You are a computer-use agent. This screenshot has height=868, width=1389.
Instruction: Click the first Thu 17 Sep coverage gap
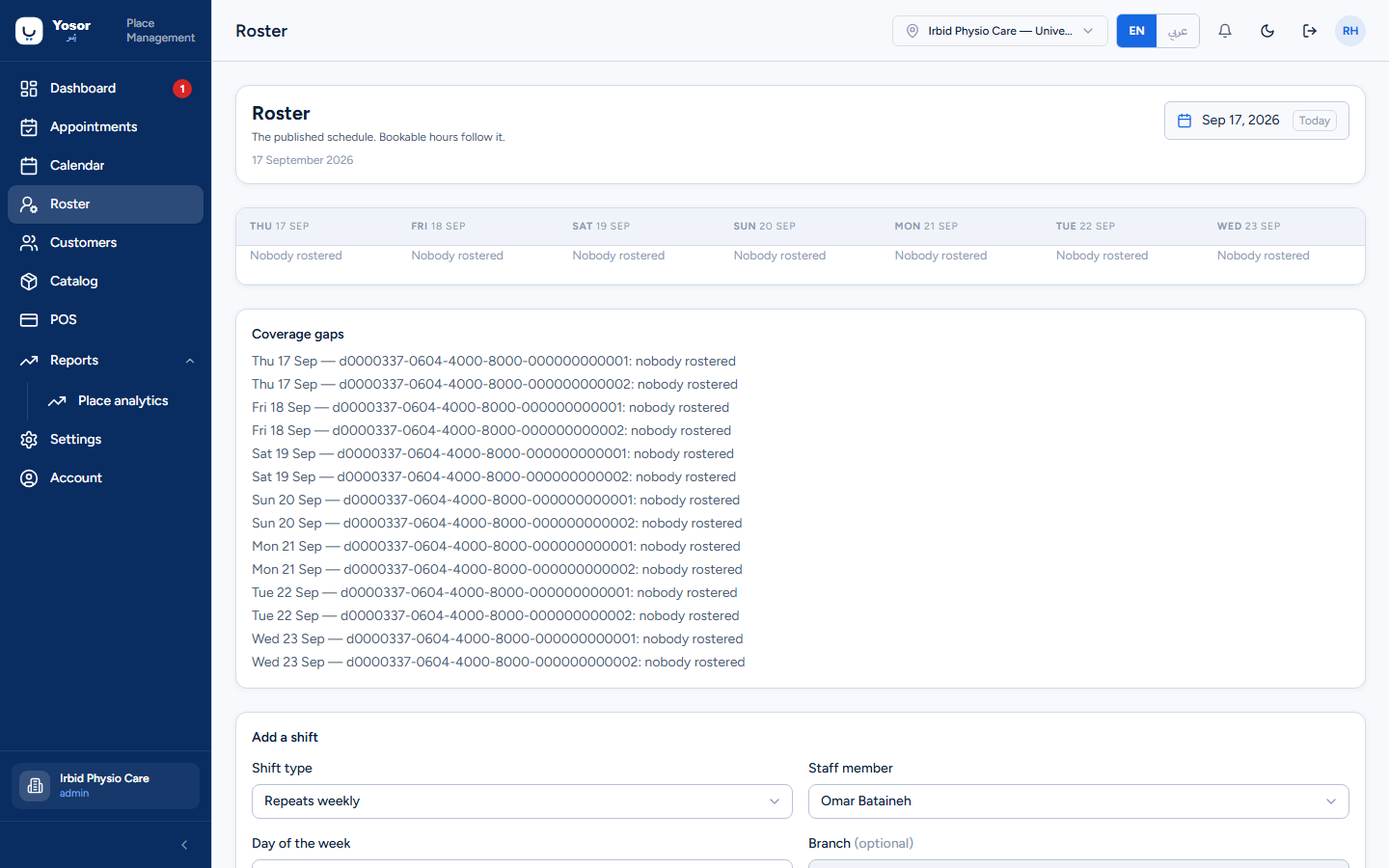(x=494, y=362)
